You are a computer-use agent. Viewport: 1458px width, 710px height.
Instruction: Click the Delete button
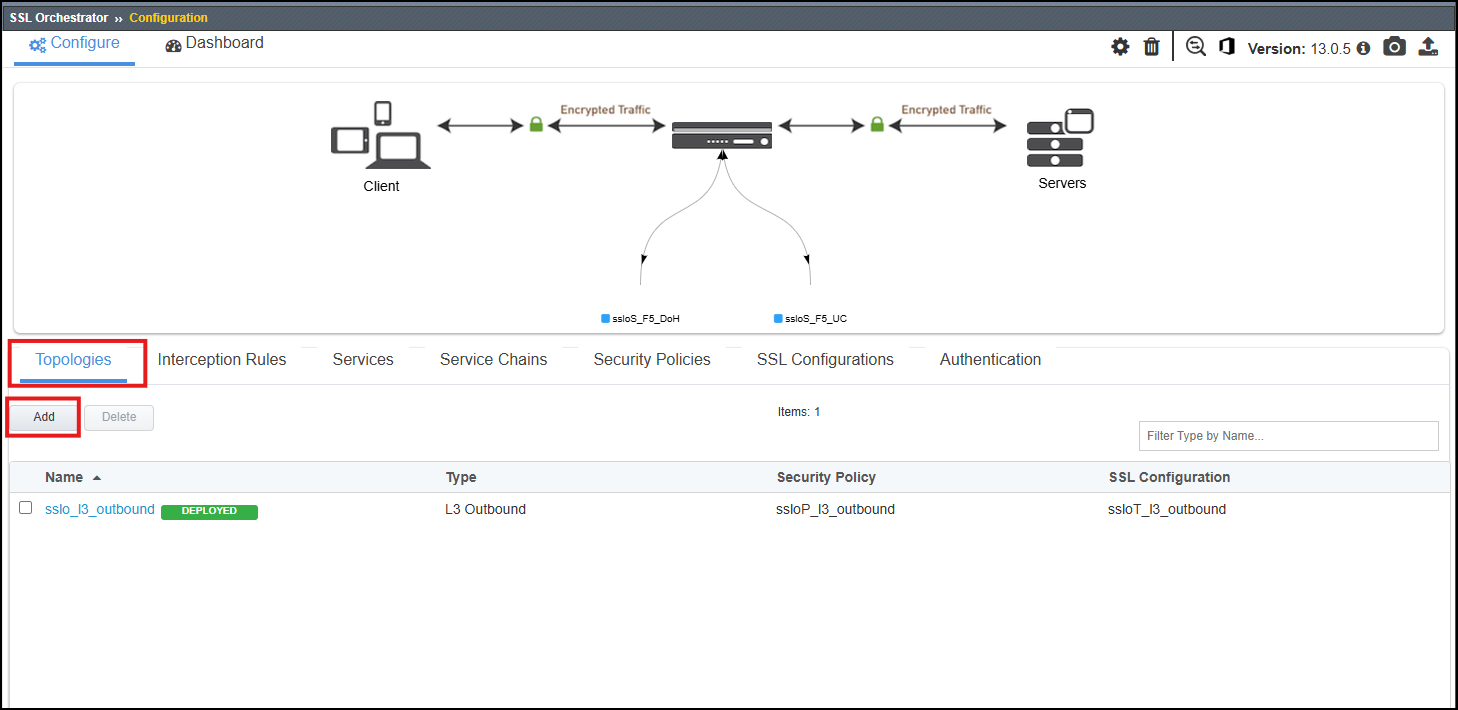tap(119, 417)
